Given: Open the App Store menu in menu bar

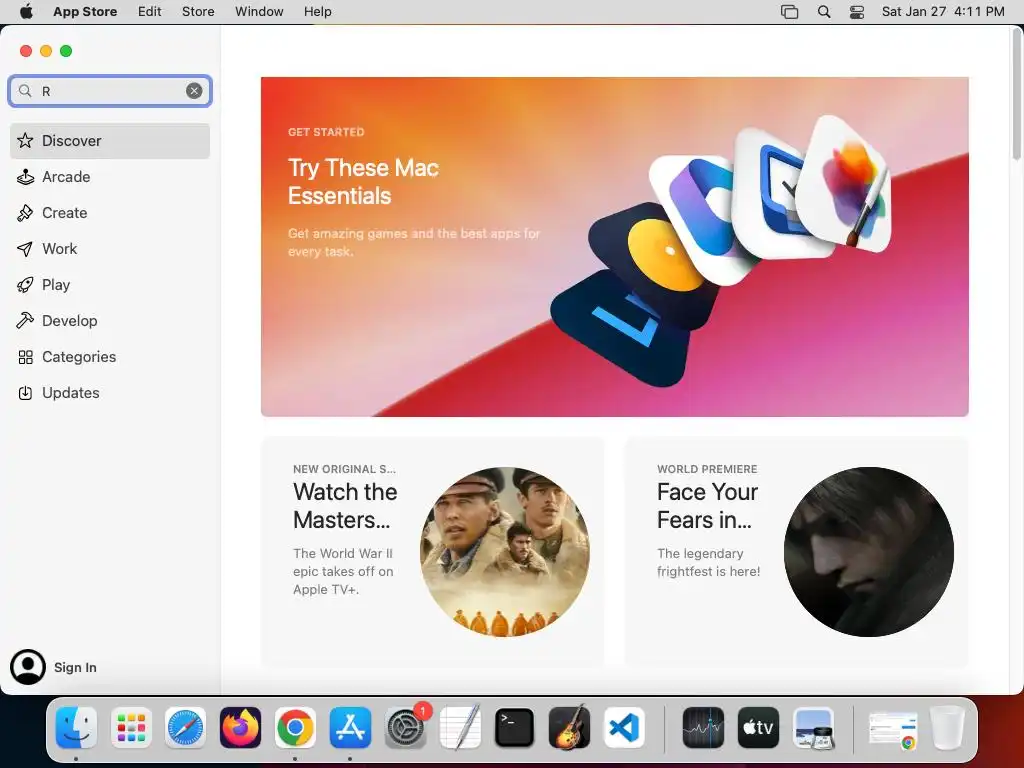Looking at the screenshot, I should pos(85,12).
